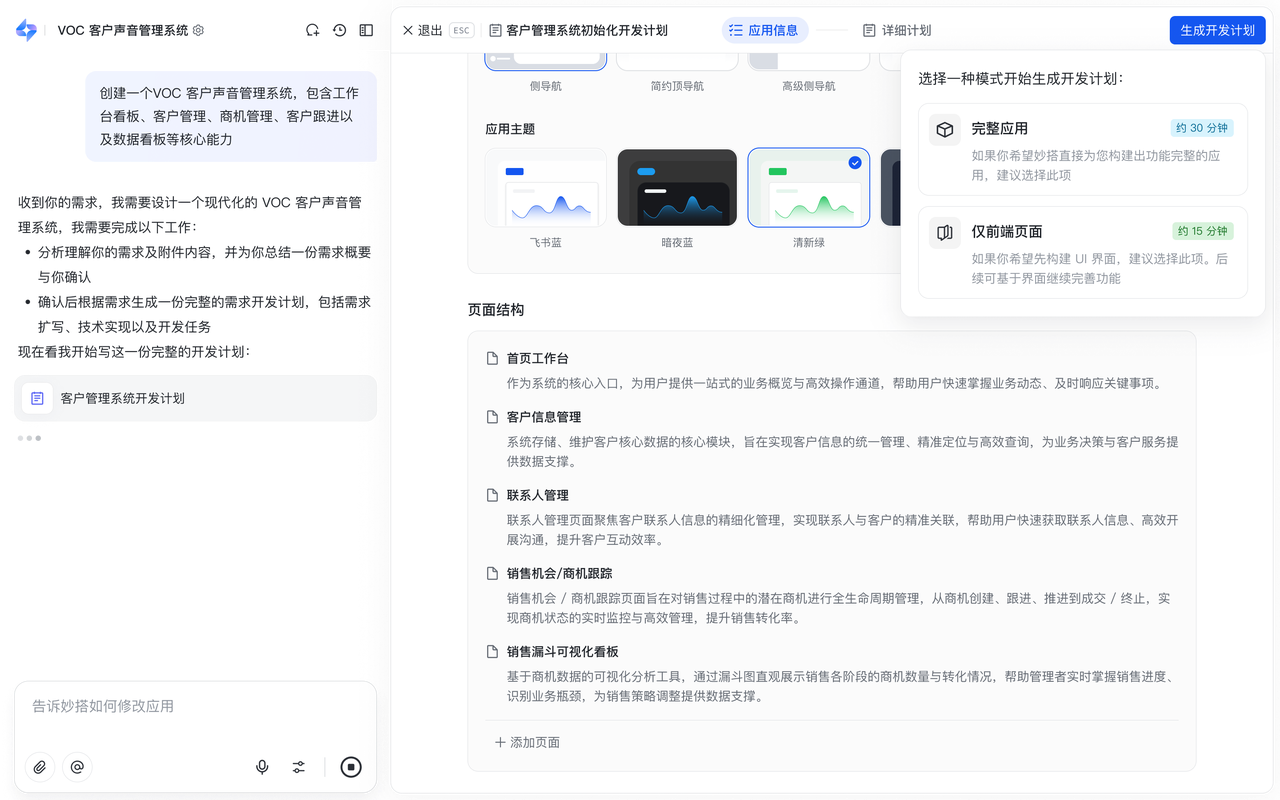The image size is (1280, 800).
Task: Click the paperclip attachment icon
Action: pos(40,767)
